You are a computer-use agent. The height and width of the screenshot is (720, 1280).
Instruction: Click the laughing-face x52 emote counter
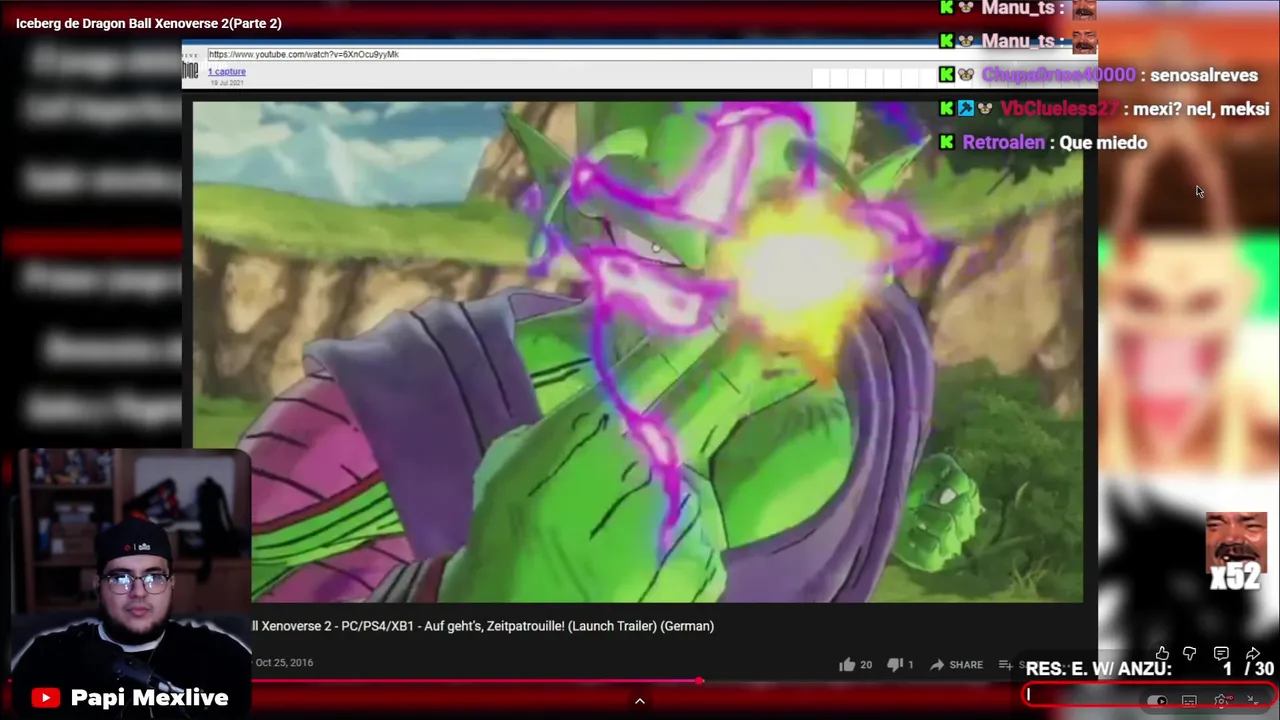click(x=1236, y=551)
